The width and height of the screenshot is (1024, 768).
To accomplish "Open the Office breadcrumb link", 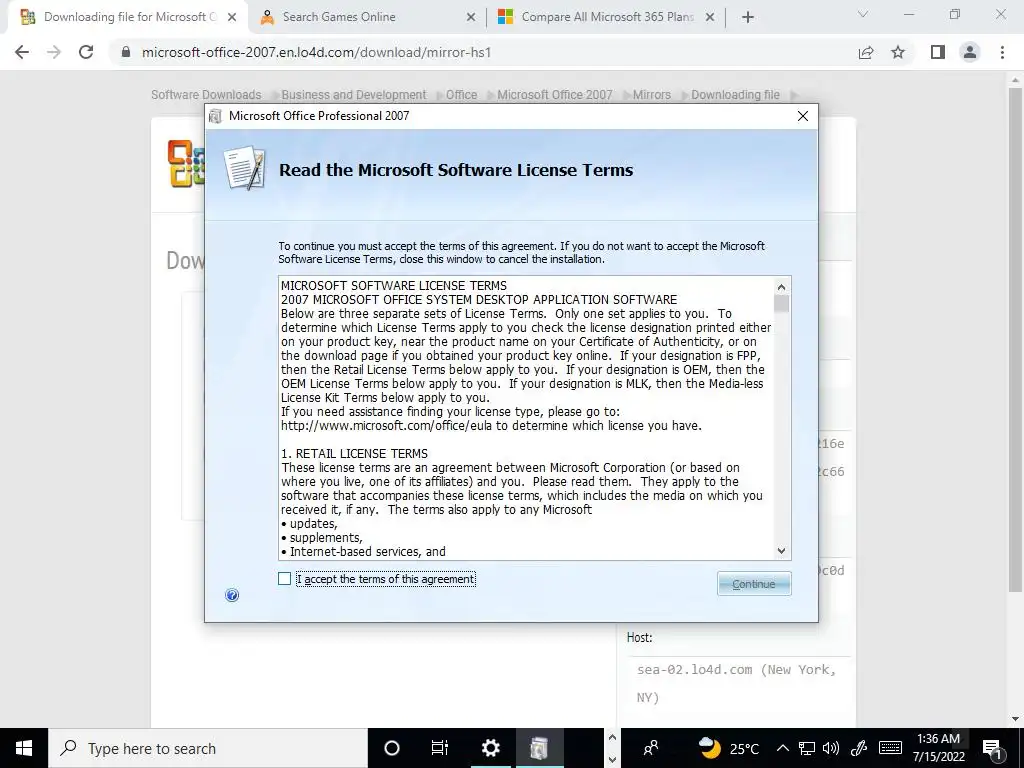I will (x=461, y=95).
